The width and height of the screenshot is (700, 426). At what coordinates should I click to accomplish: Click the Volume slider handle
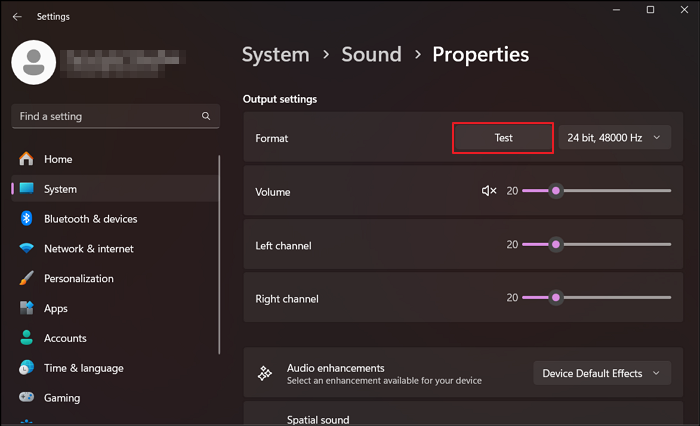point(556,190)
